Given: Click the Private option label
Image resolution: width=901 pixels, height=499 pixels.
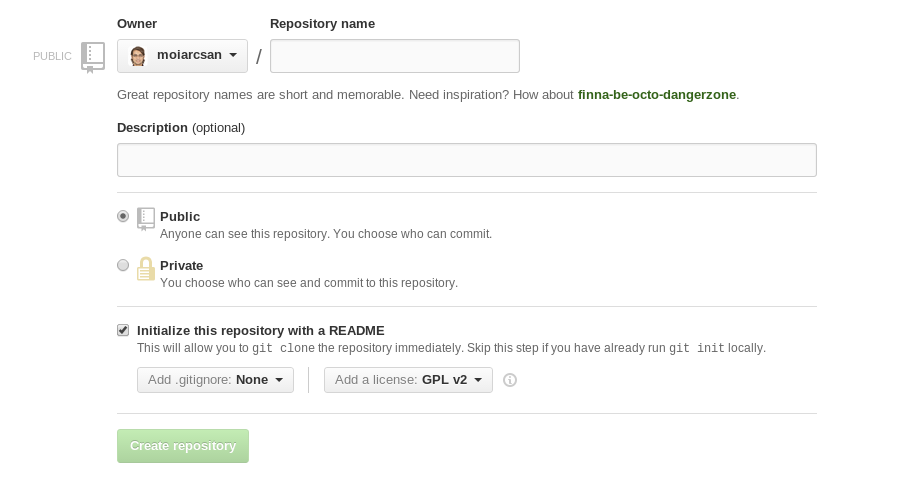Looking at the screenshot, I should tap(182, 266).
